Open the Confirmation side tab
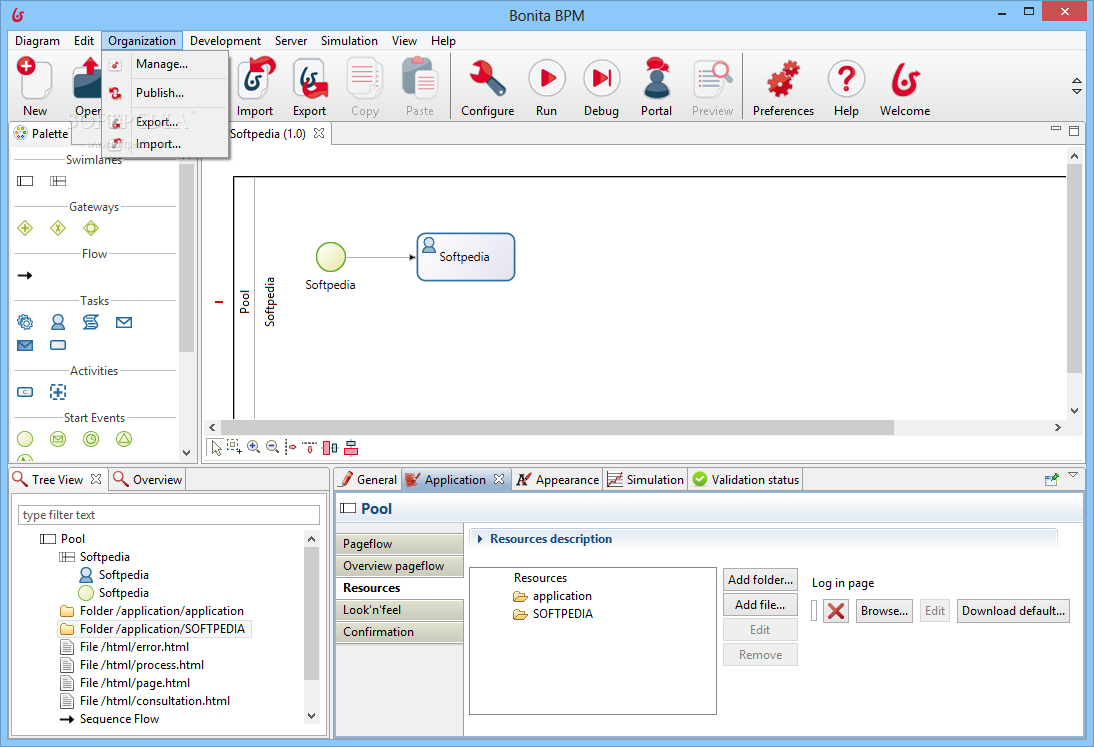The width and height of the screenshot is (1094, 747). [x=399, y=632]
